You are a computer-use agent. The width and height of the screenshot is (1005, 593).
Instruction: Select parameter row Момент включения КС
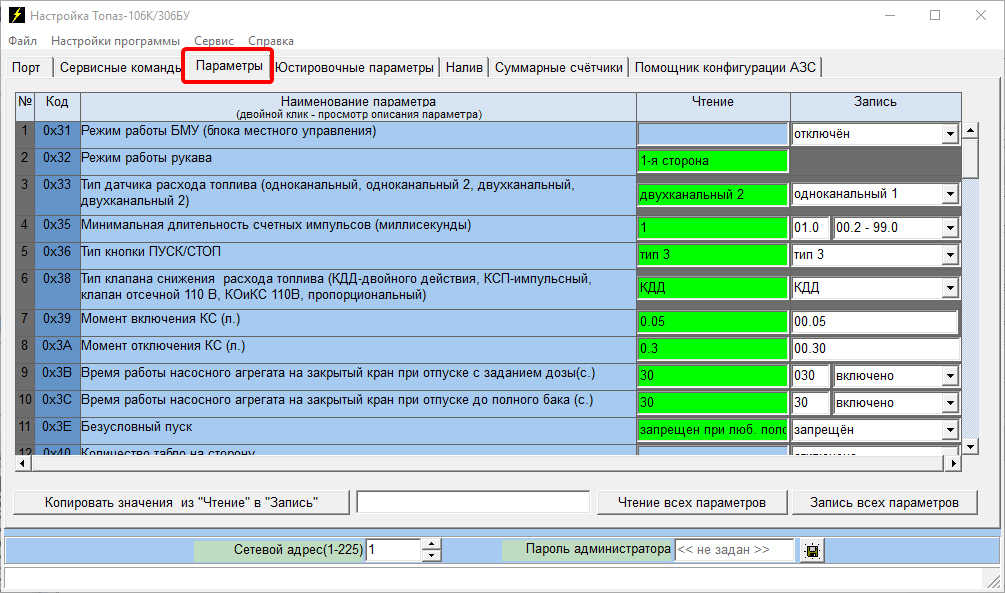click(358, 322)
